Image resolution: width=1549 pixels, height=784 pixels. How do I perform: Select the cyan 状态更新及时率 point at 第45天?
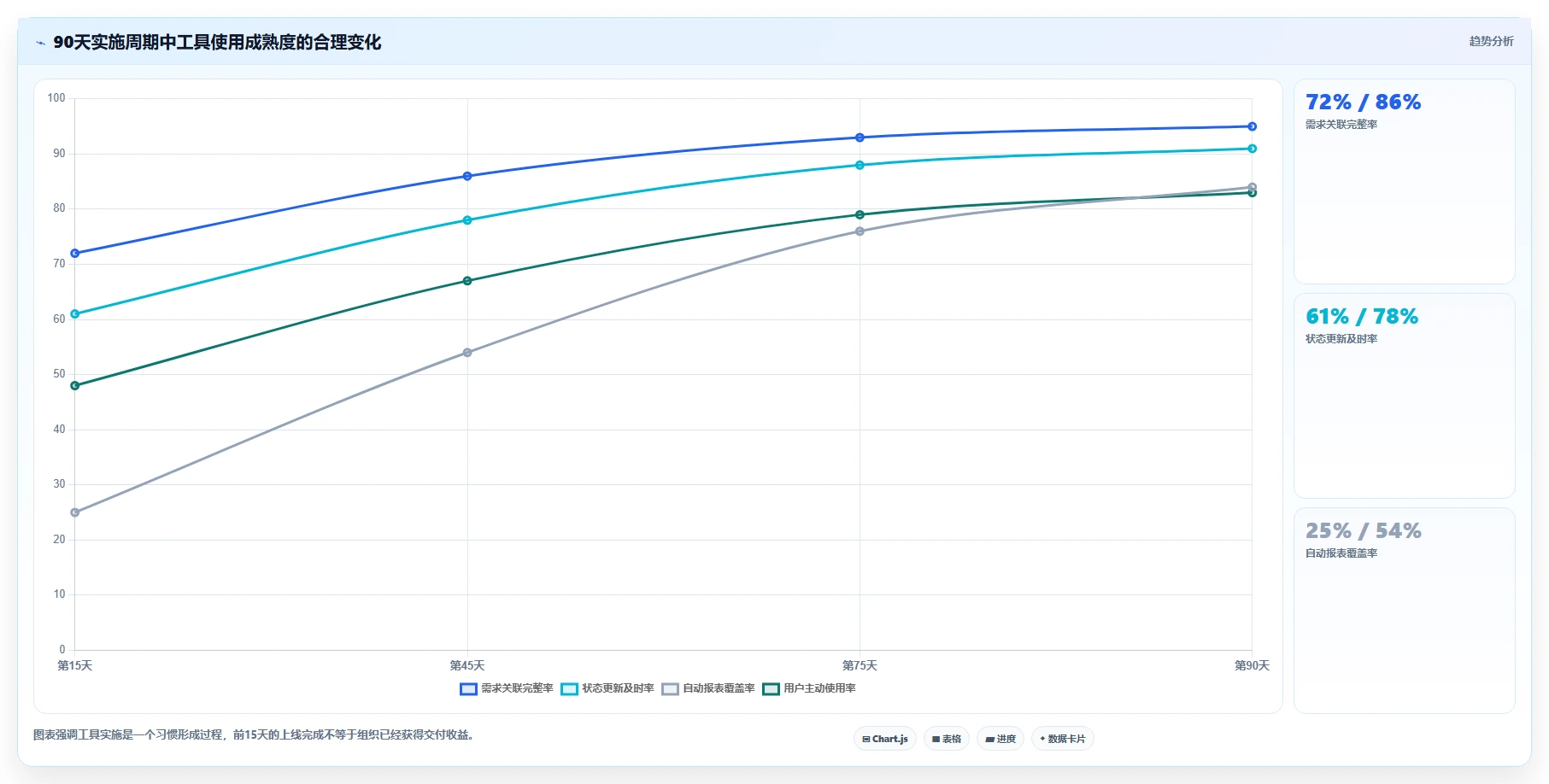point(467,220)
